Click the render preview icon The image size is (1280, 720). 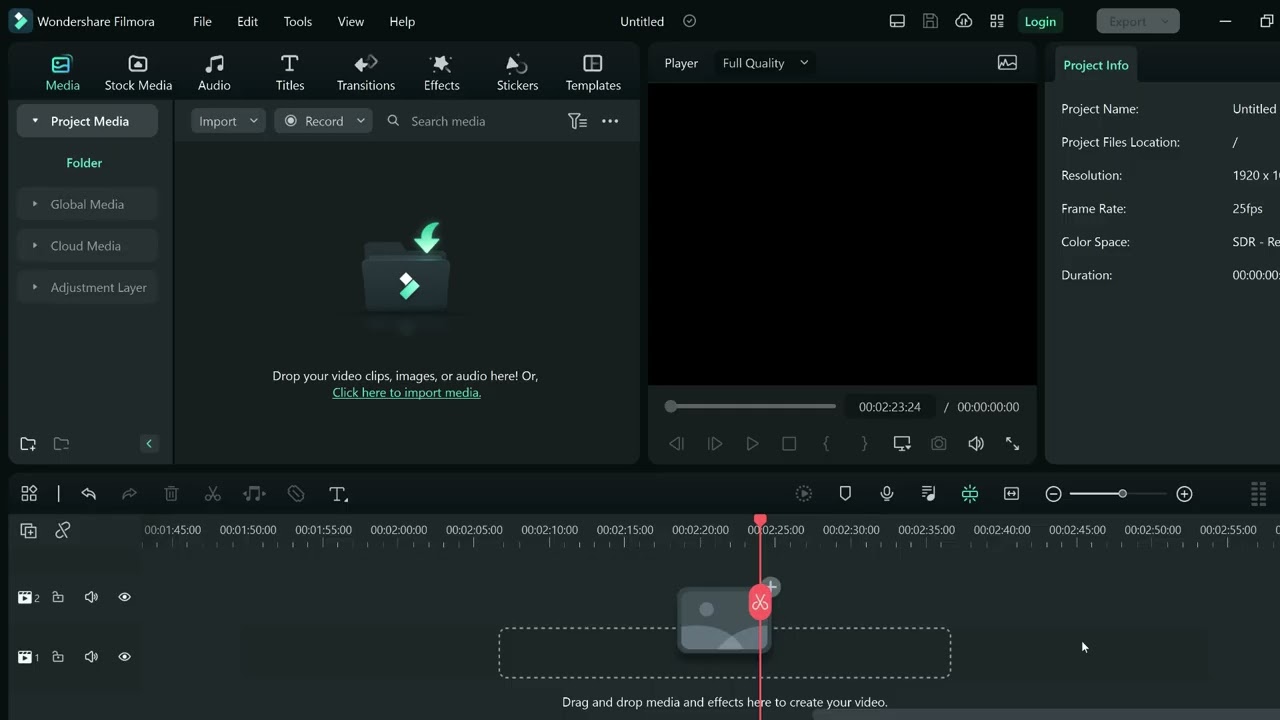(804, 494)
